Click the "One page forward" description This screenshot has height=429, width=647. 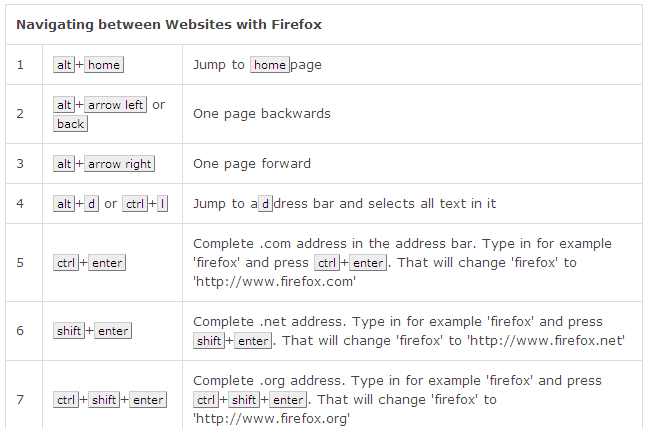[x=252, y=164]
